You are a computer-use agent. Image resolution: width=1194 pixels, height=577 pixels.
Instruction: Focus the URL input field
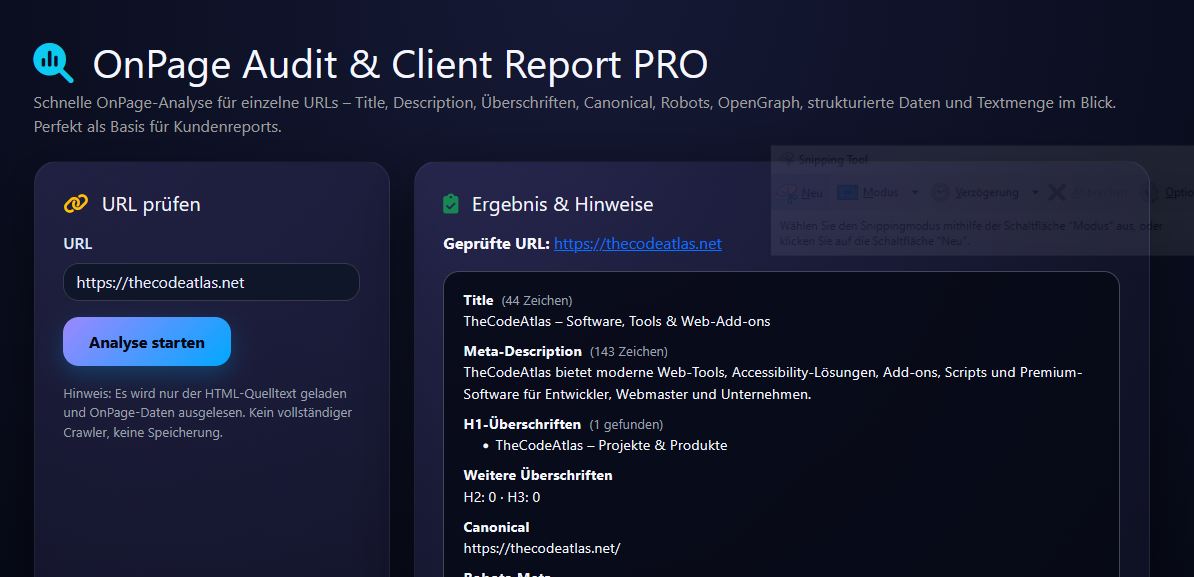coord(211,283)
